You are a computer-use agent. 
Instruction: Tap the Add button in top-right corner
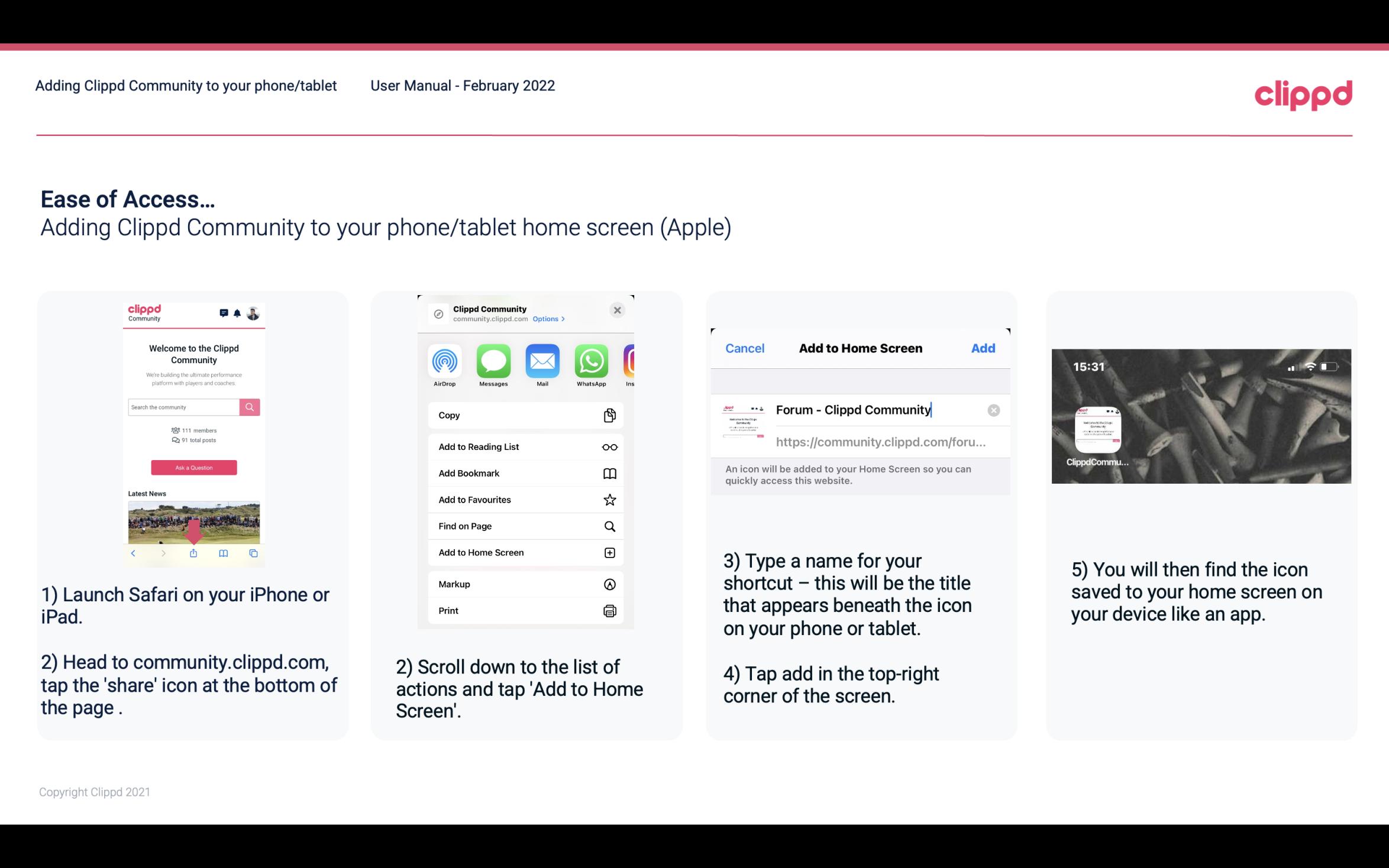click(x=983, y=348)
